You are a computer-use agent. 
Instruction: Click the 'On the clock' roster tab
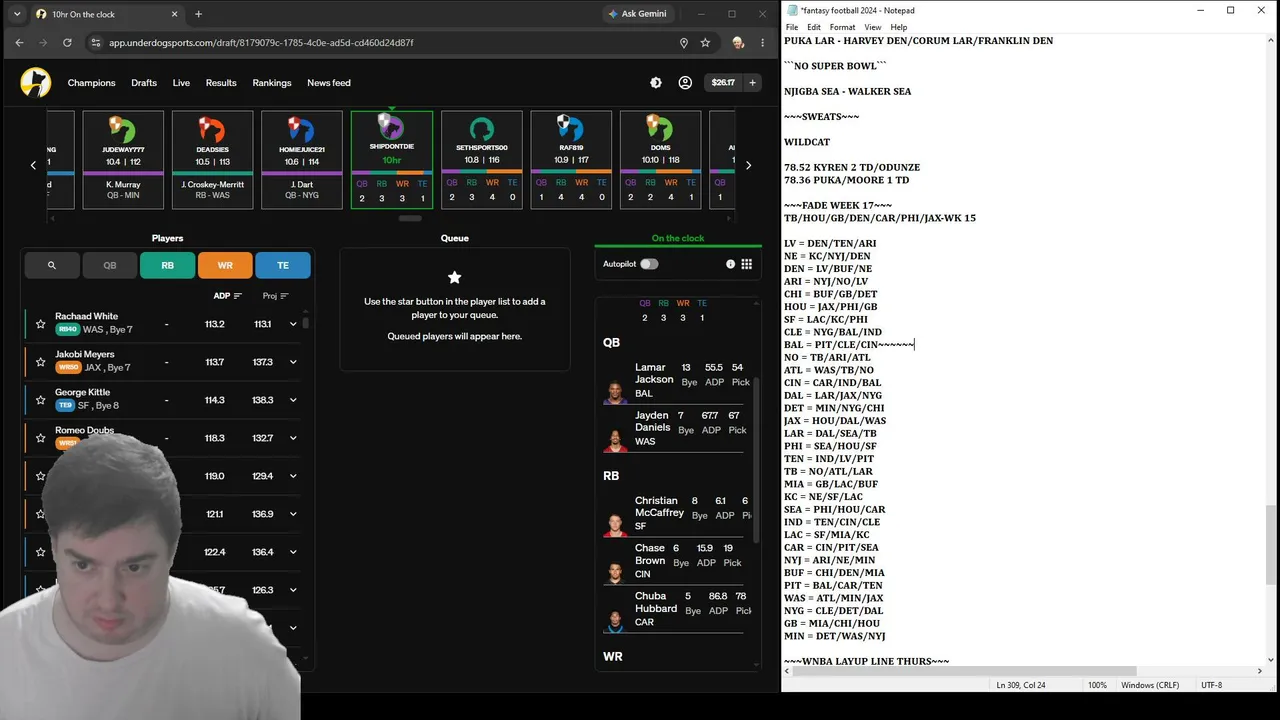tap(678, 238)
